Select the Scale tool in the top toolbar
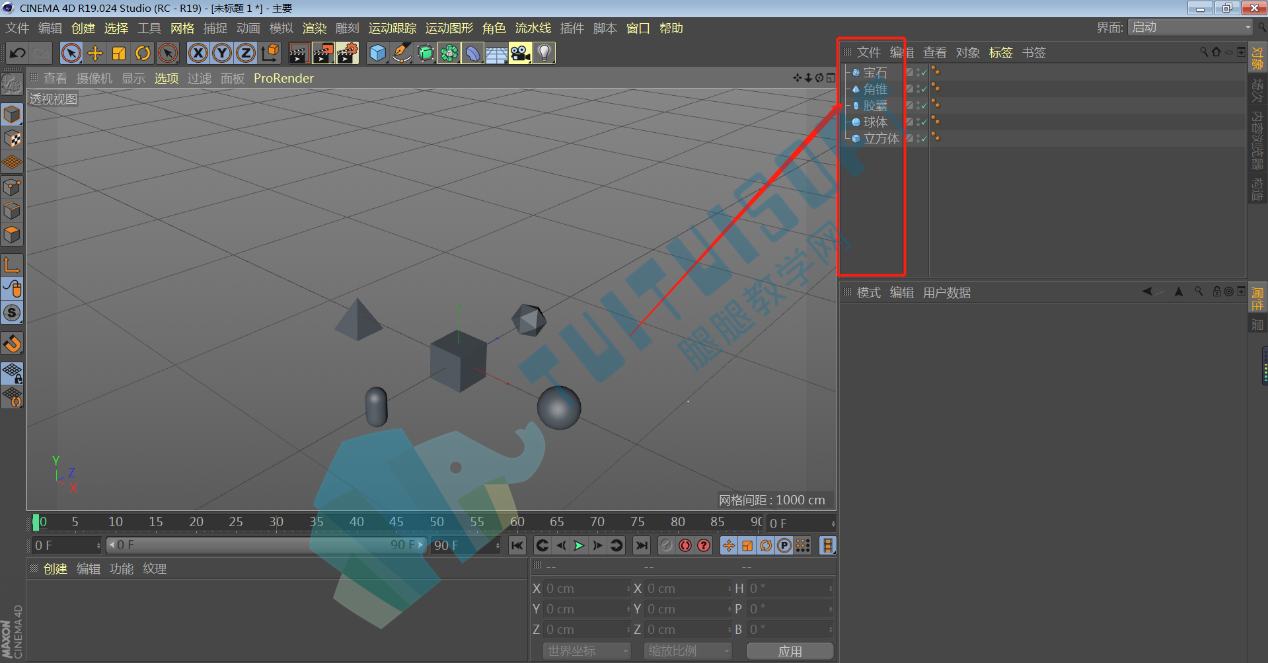 click(119, 53)
